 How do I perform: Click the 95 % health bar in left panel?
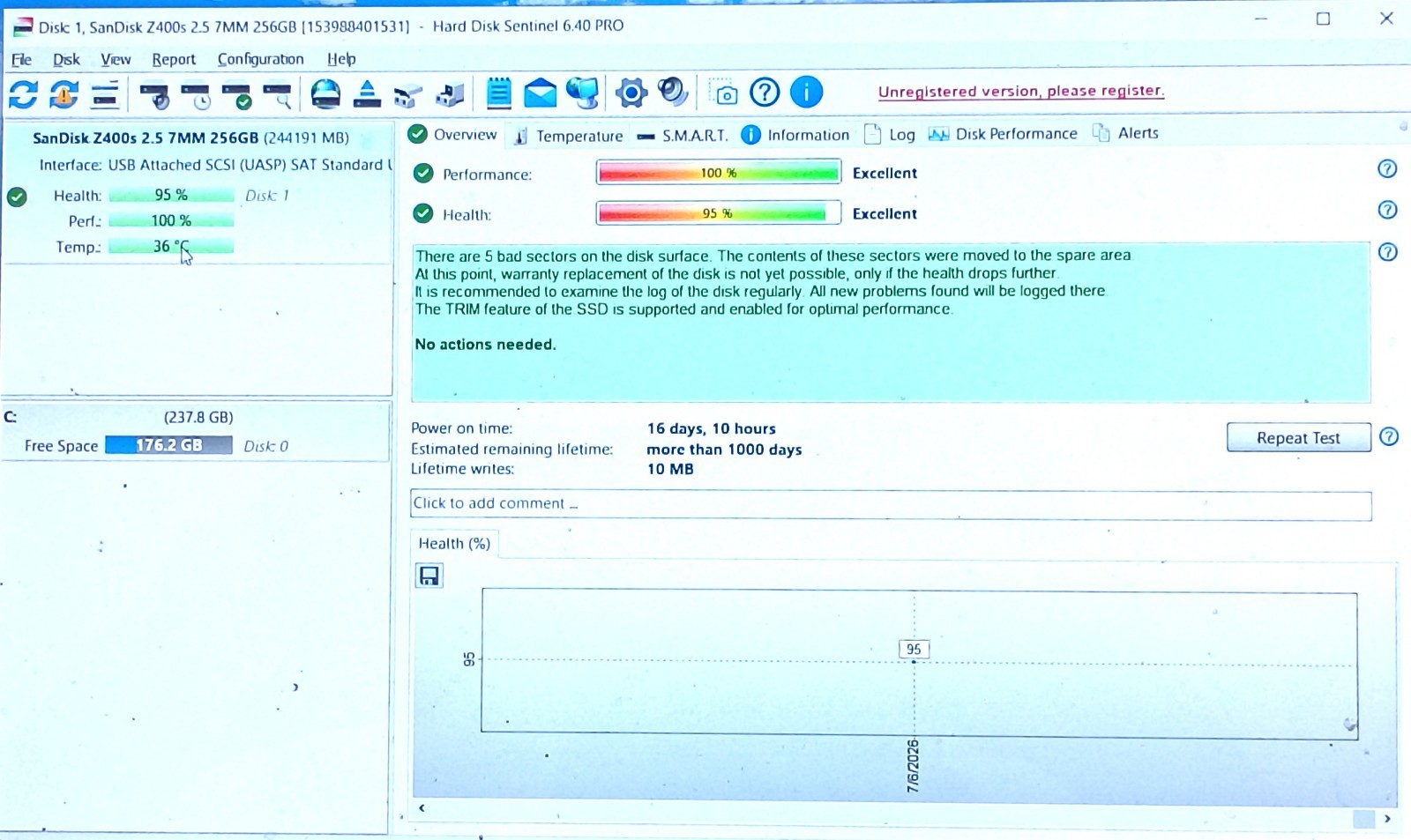pyautogui.click(x=171, y=195)
